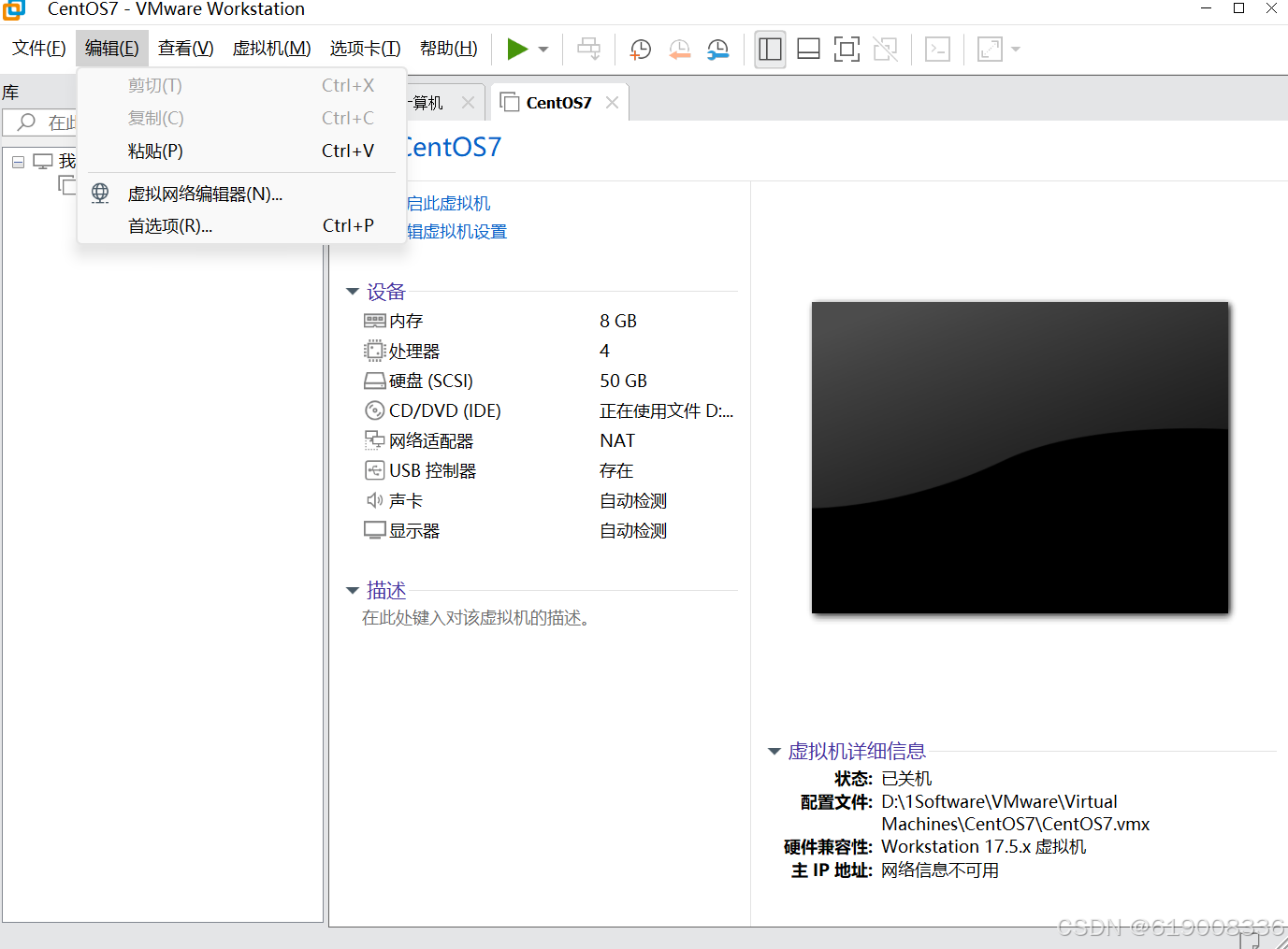The height and width of the screenshot is (949, 1288).
Task: Click the Unity mode toolbar icon
Action: pos(885,49)
